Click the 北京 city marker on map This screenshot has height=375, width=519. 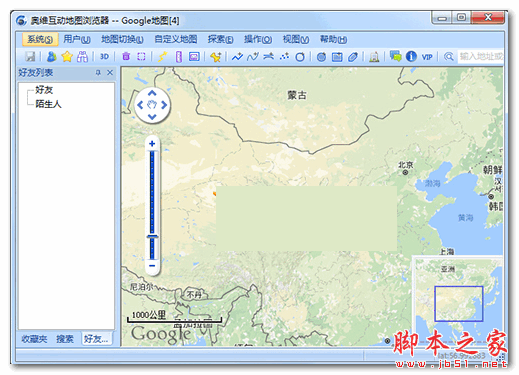pyautogui.click(x=405, y=172)
